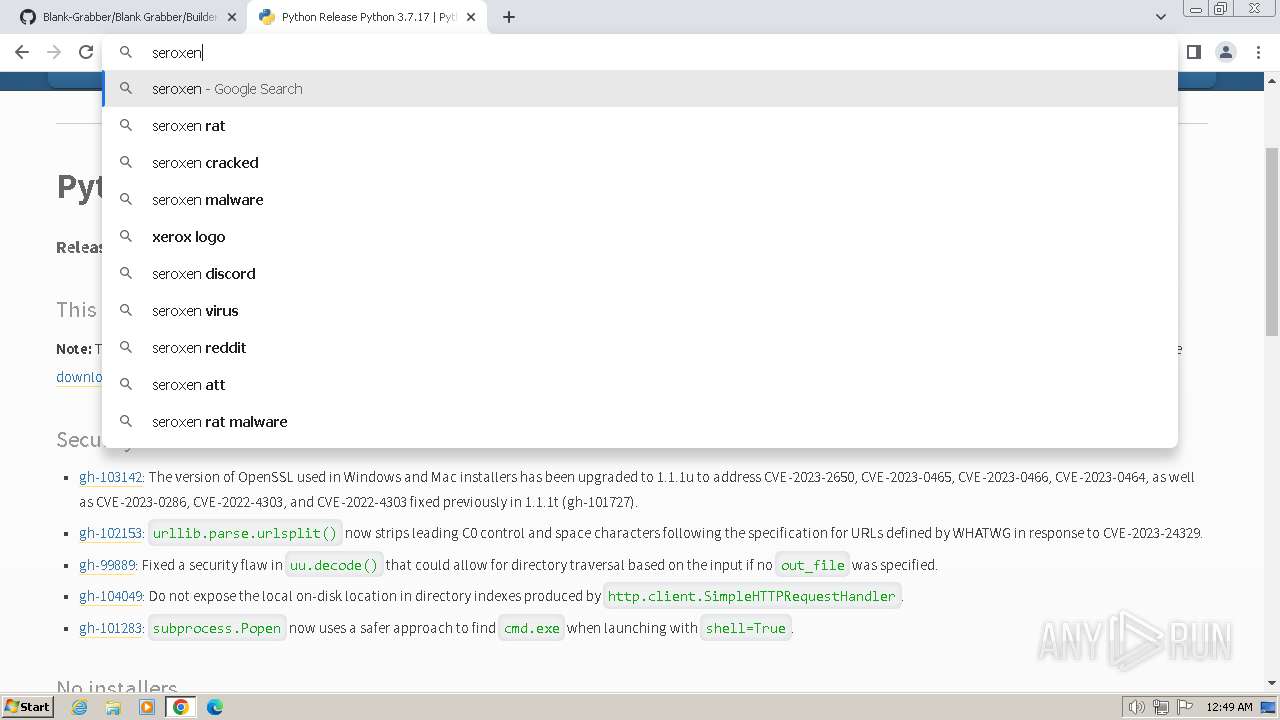Click the page vertical scrollbar thumb
The image size is (1280, 720).
tap(1271, 240)
